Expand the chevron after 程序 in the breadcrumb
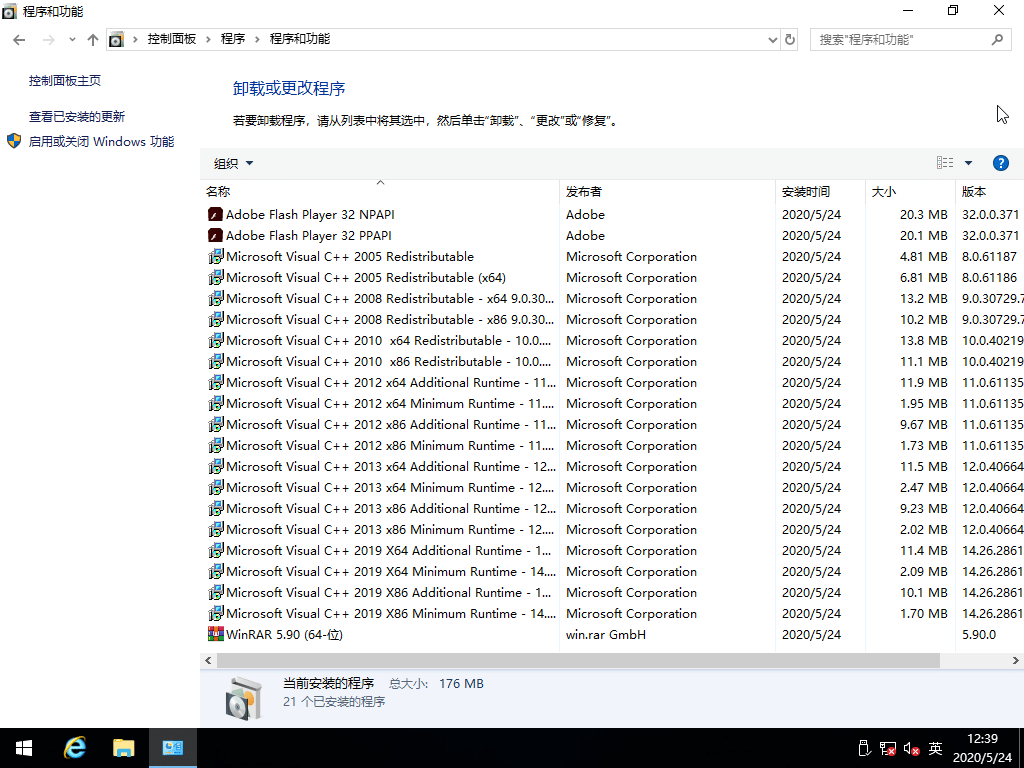 [257, 39]
